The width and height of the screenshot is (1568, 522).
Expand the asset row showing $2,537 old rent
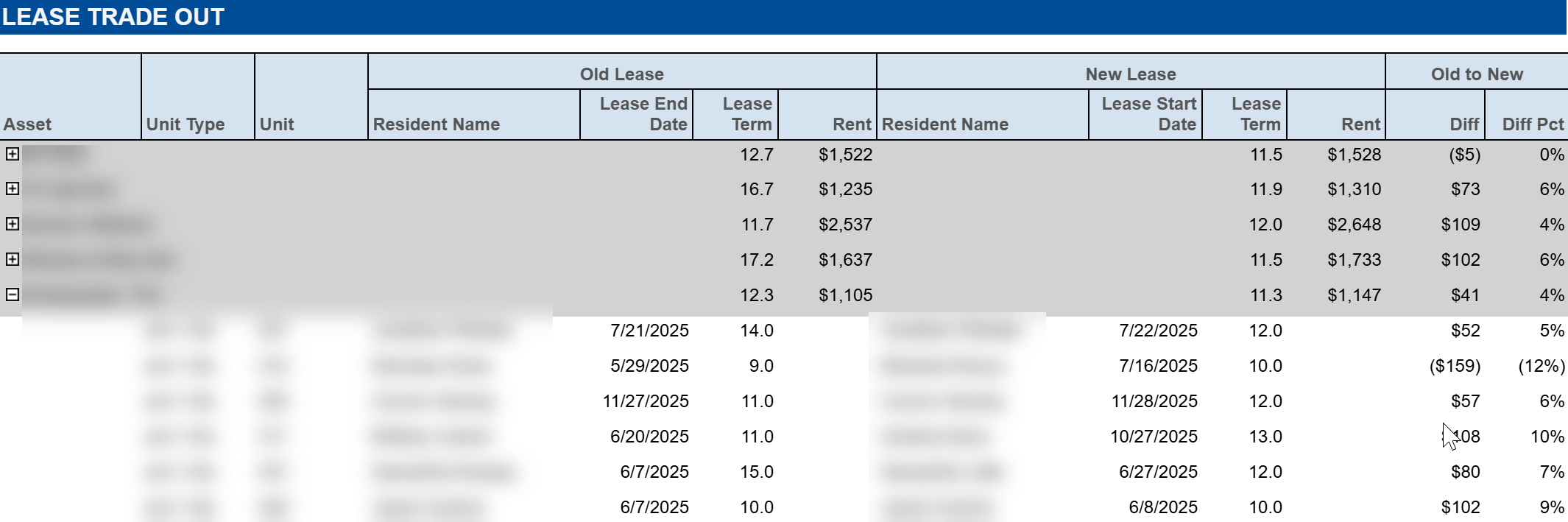pos(13,224)
